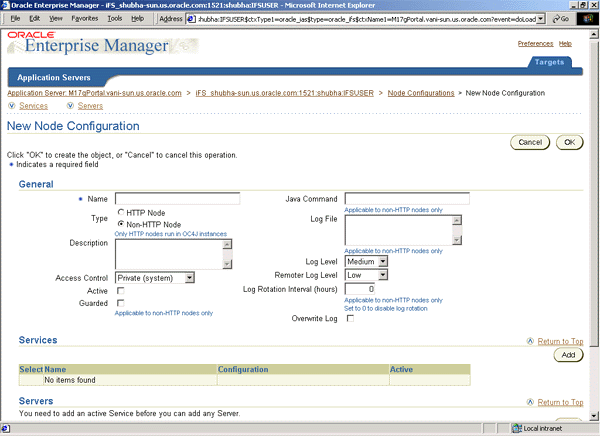Click the down-arrow icon next to Services link
This screenshot has width=600, height=436.
click(x=12, y=106)
